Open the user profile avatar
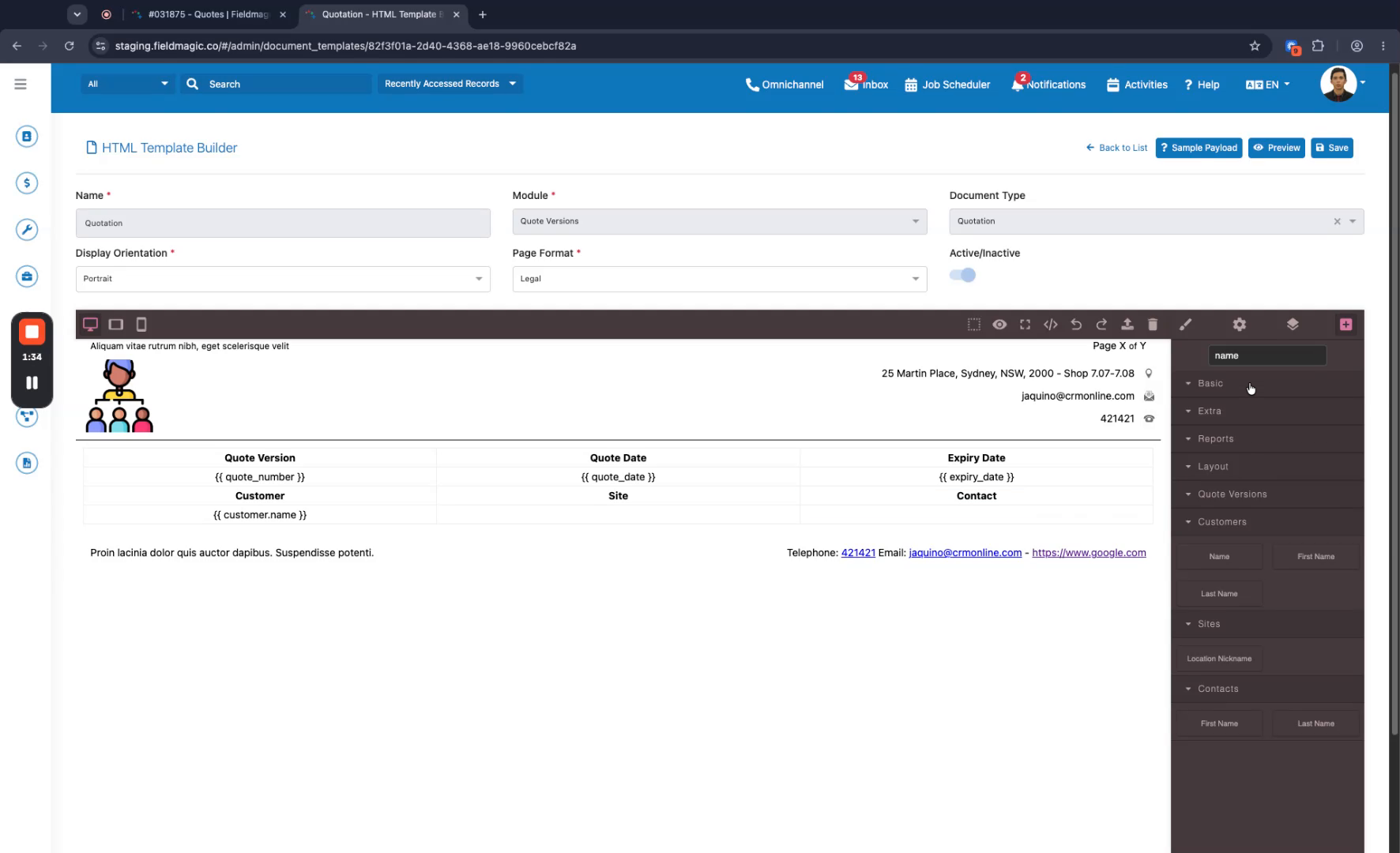 [x=1338, y=84]
